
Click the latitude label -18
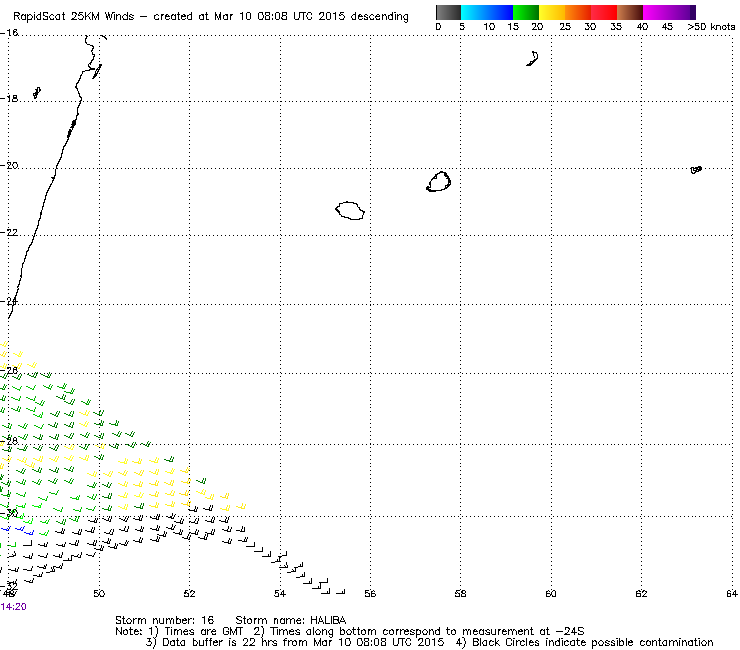point(9,99)
